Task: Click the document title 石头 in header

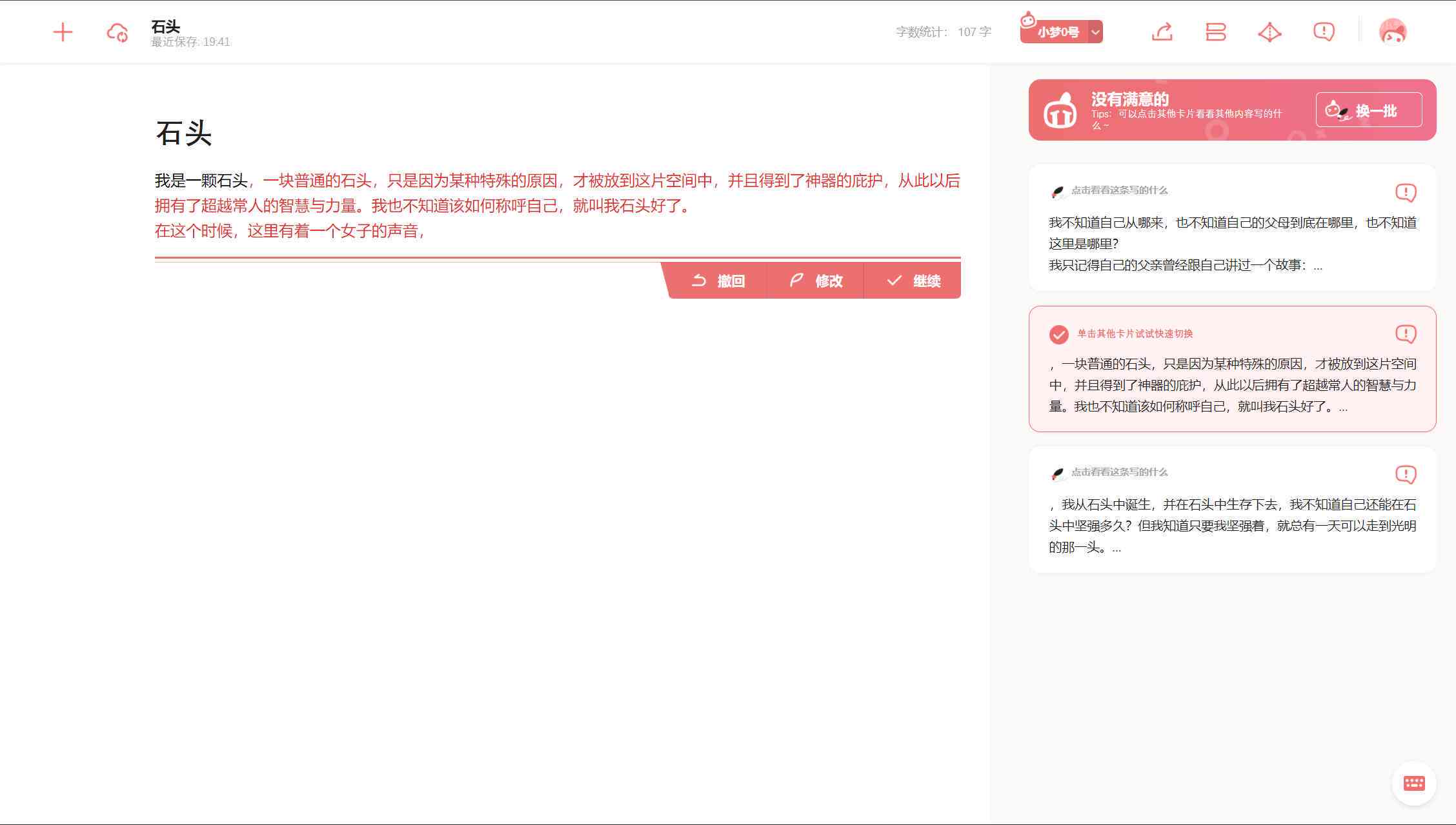Action: (165, 26)
